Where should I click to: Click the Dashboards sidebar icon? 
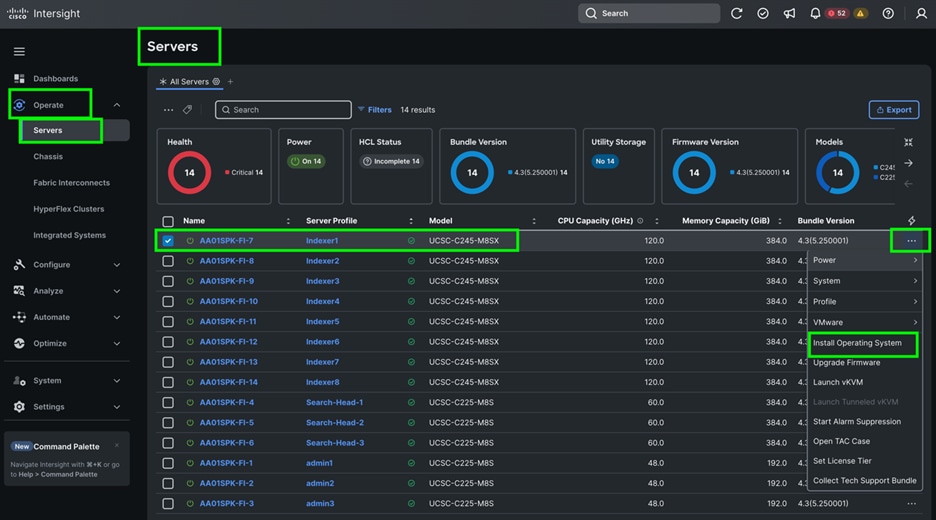[19, 79]
